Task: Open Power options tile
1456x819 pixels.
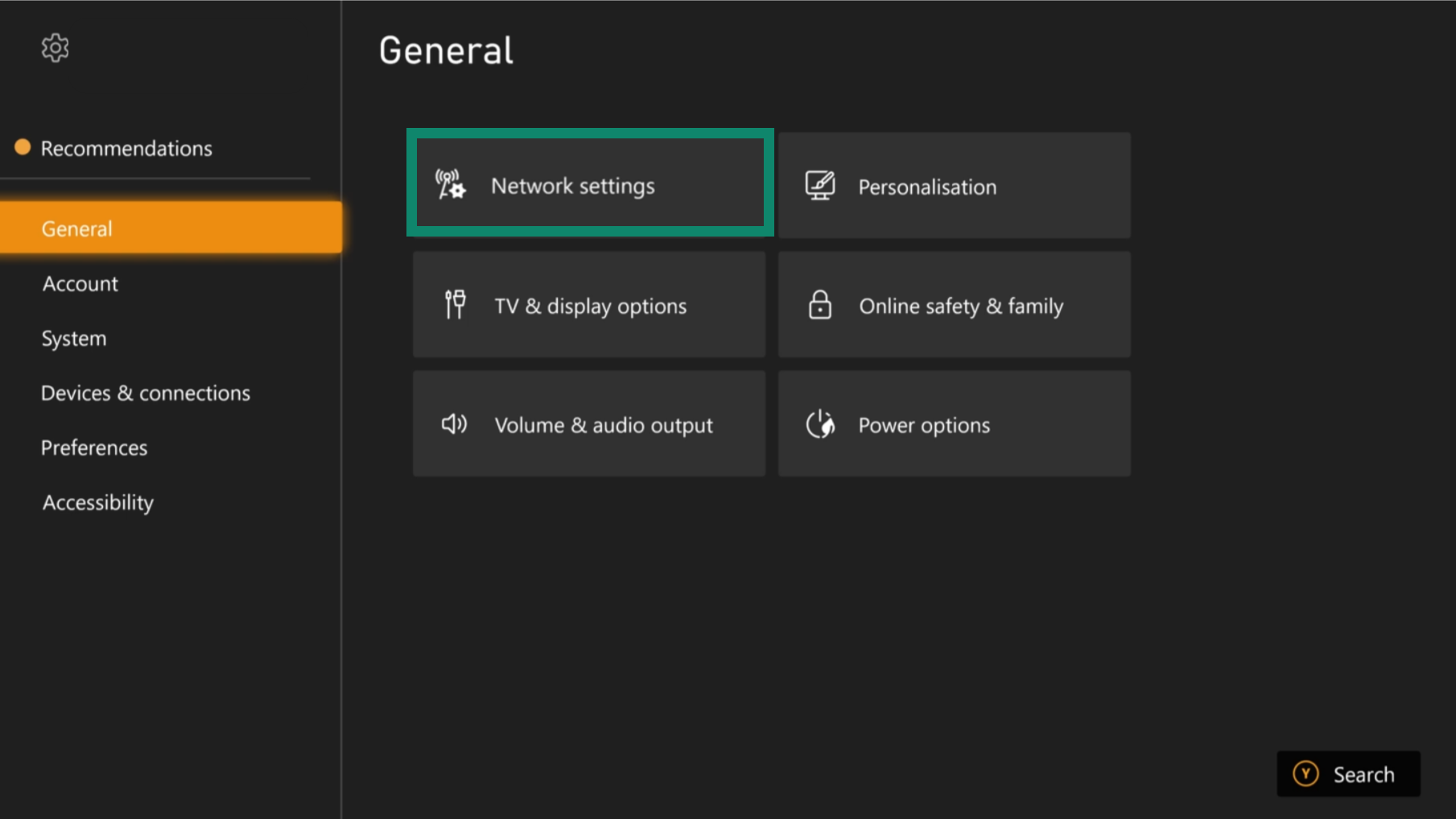Action: coord(955,423)
